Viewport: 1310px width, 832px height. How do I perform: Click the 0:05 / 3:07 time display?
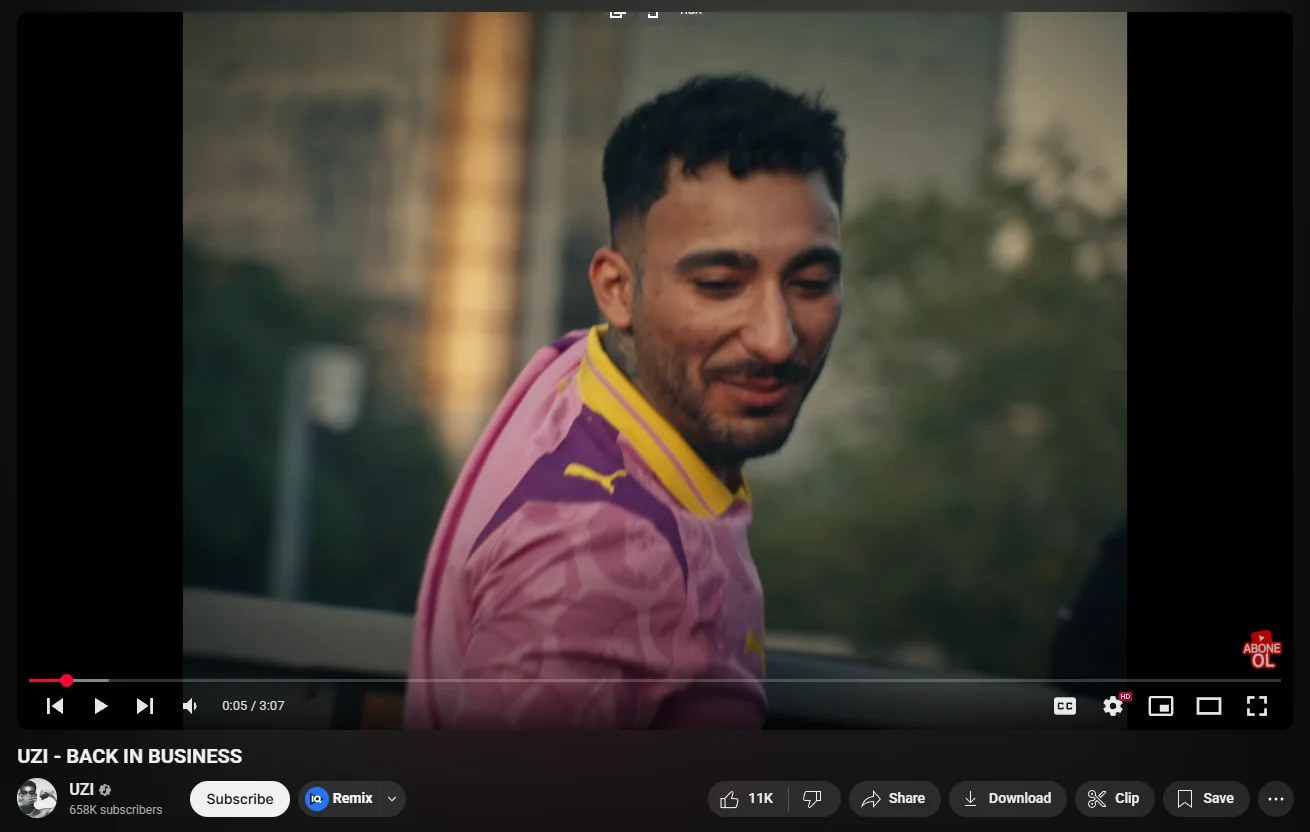tap(253, 706)
